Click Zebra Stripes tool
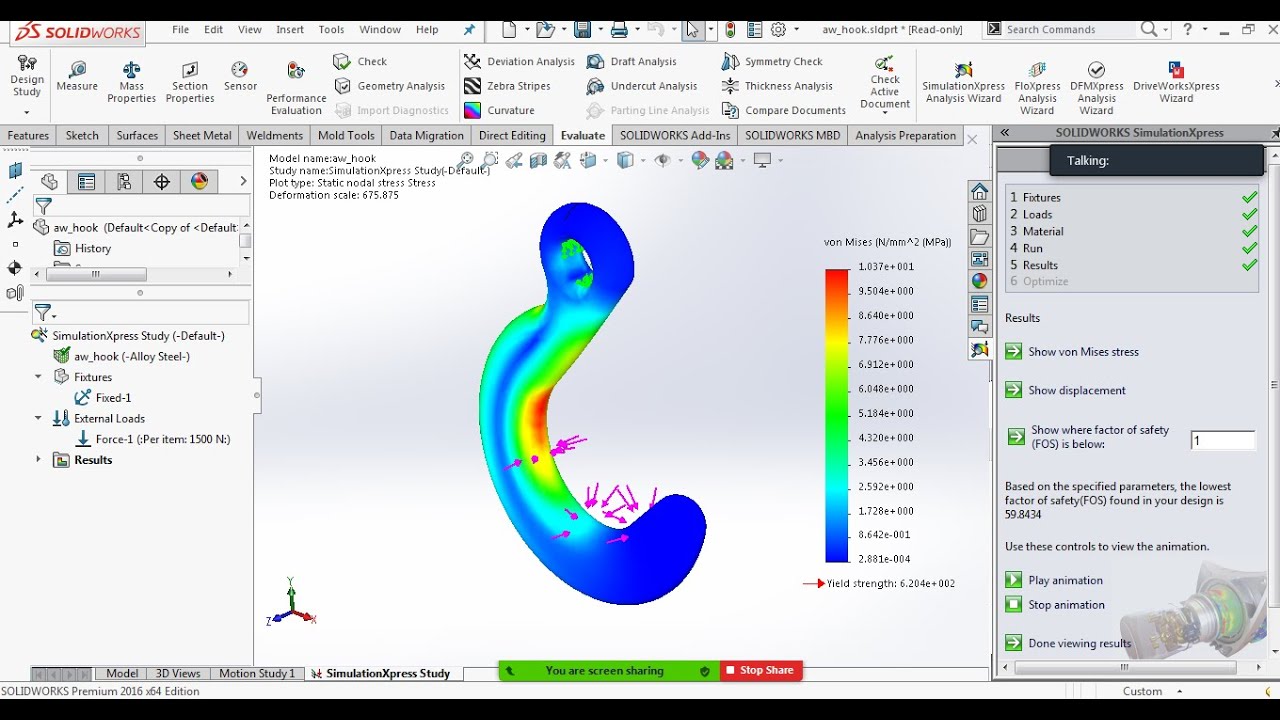 tap(508, 86)
